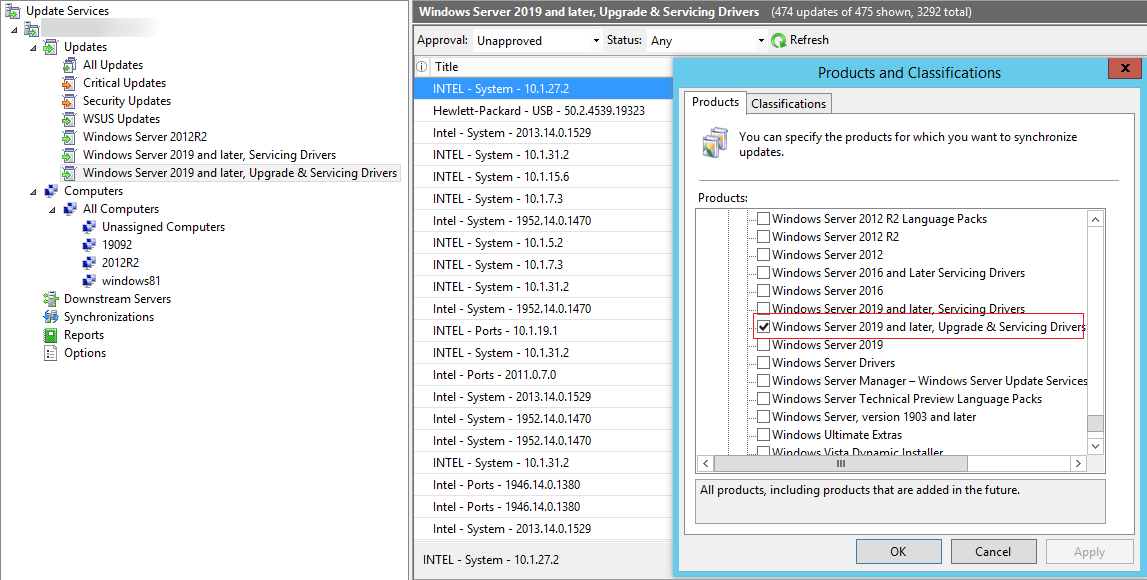Click the horizontal scrollbar right arrow
This screenshot has height=580, width=1147.
coord(1078,464)
